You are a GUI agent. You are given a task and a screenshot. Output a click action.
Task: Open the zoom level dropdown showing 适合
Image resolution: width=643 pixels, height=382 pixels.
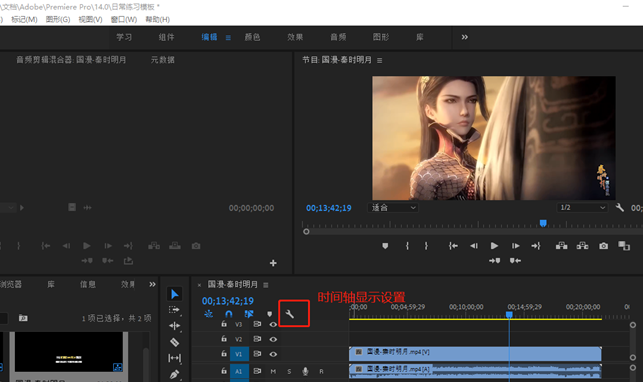(x=393, y=208)
